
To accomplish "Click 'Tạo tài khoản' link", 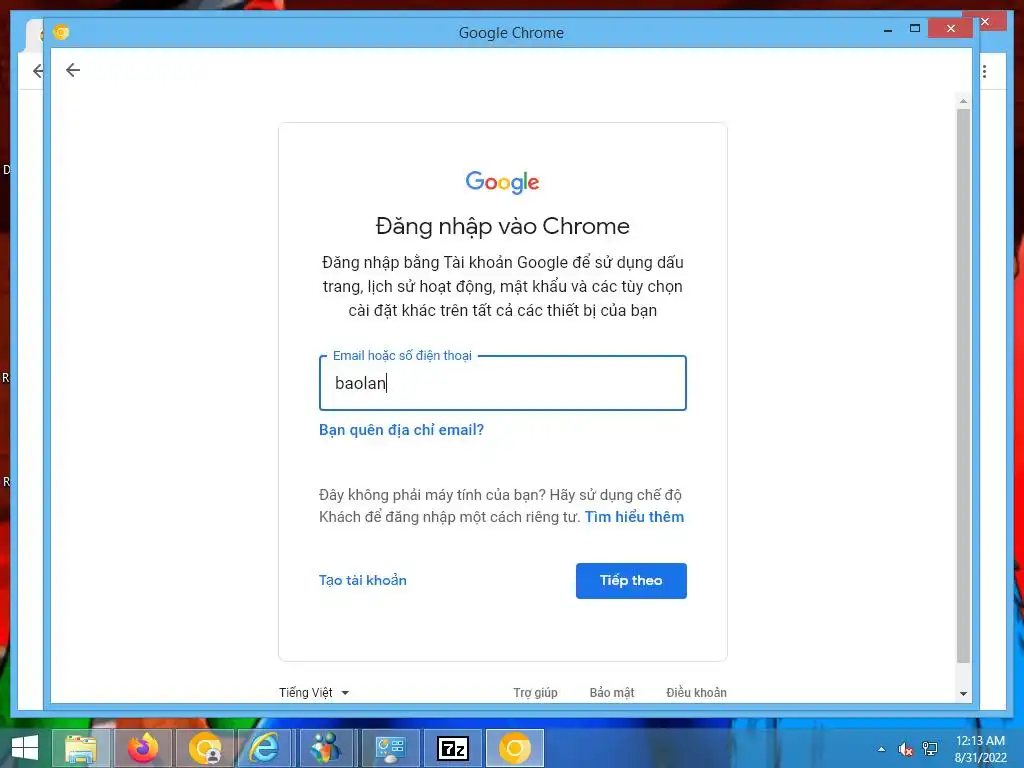I will pyautogui.click(x=362, y=581).
